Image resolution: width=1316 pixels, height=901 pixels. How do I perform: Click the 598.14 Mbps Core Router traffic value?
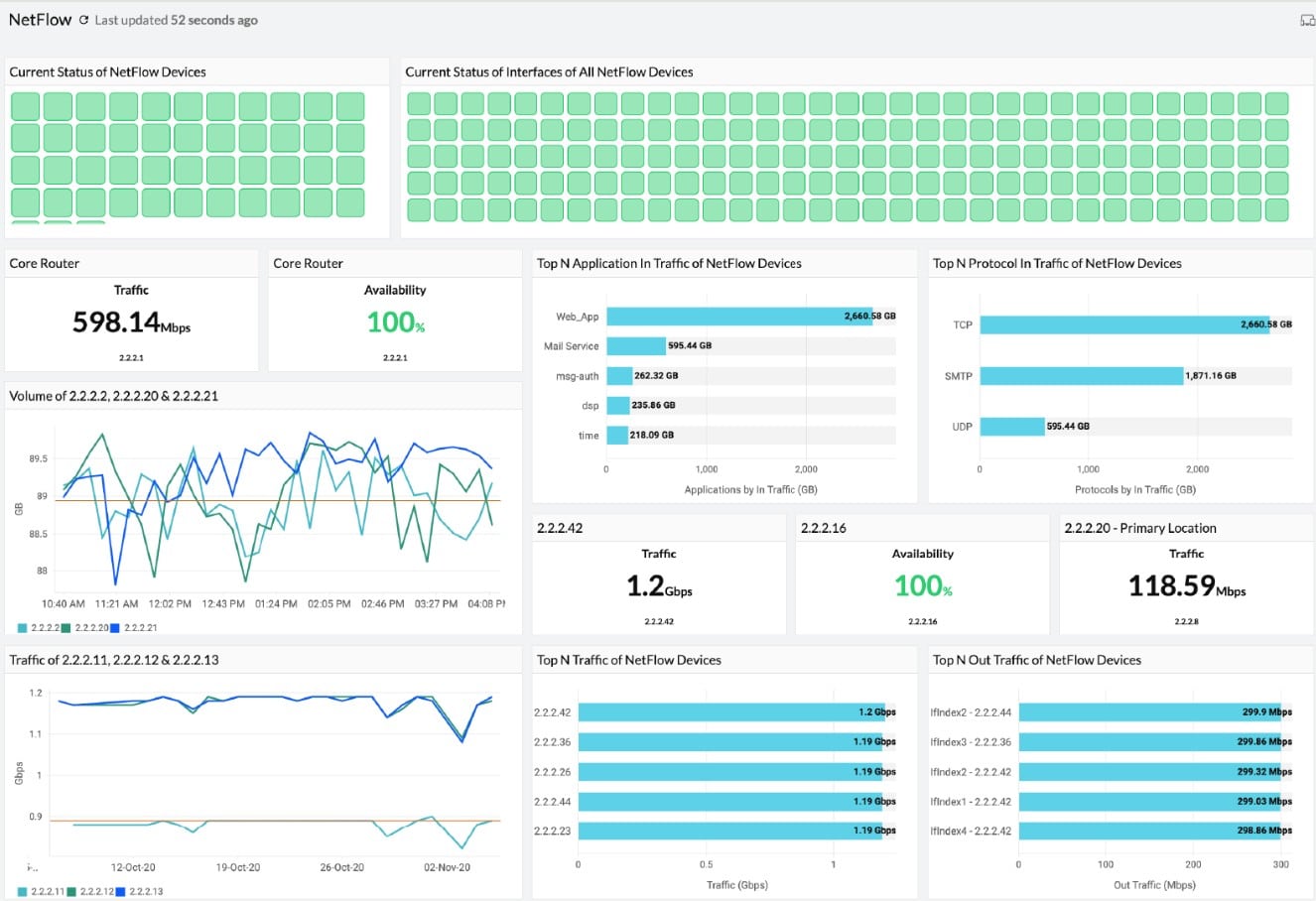131,322
